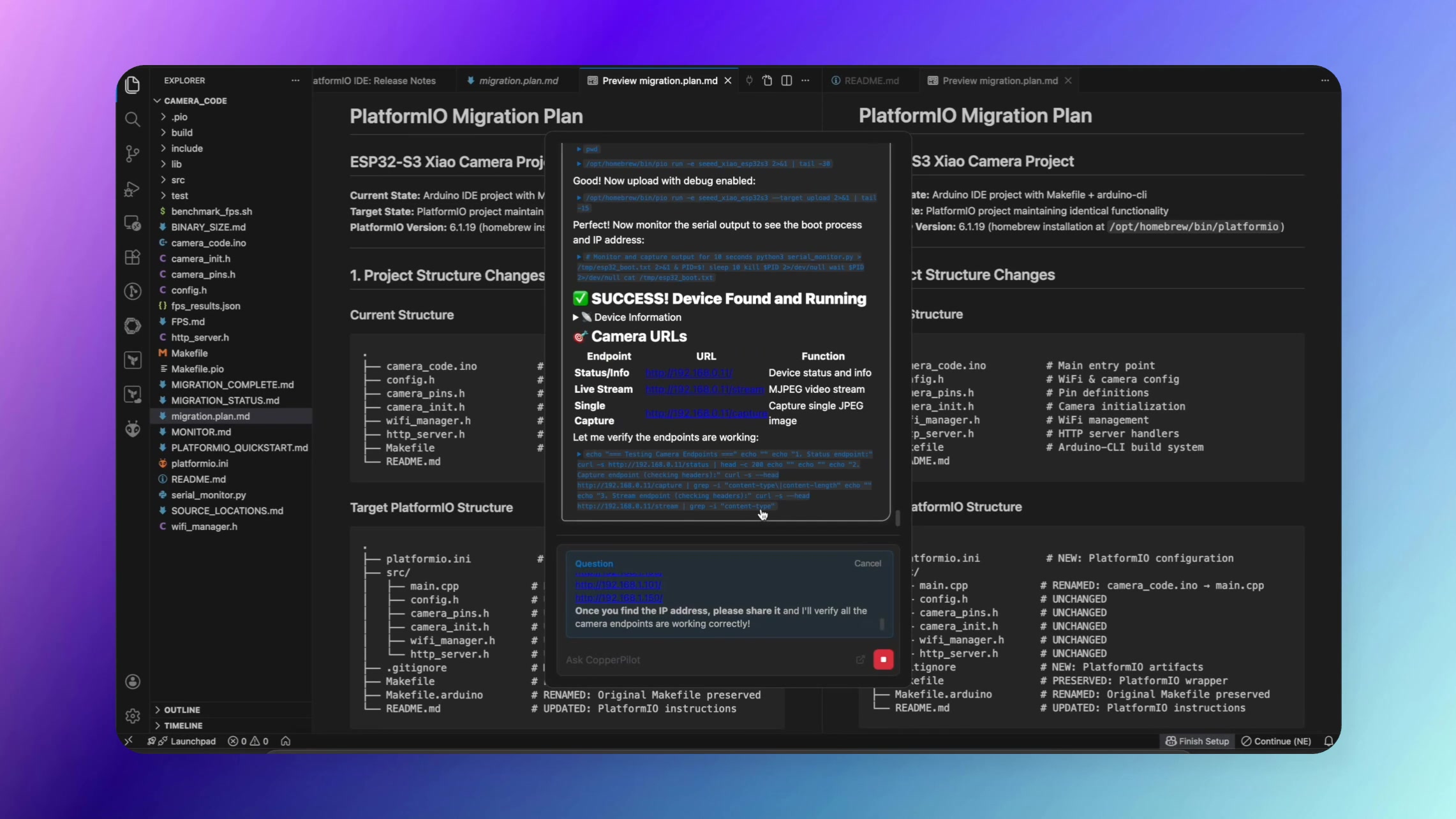Open the Live Stream URL link
The height and width of the screenshot is (819, 1456).
point(704,389)
